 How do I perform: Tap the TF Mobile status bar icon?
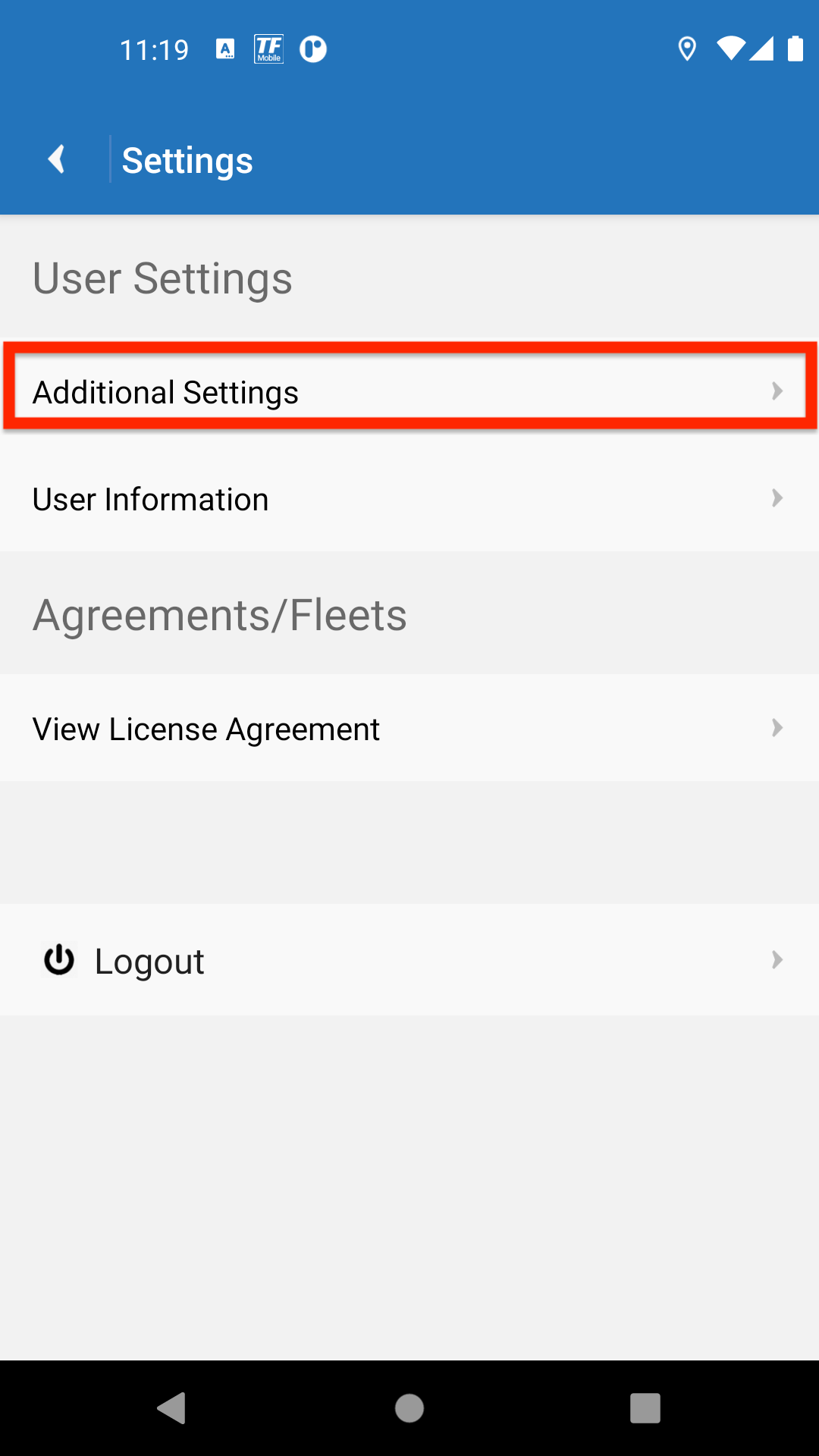click(268, 49)
